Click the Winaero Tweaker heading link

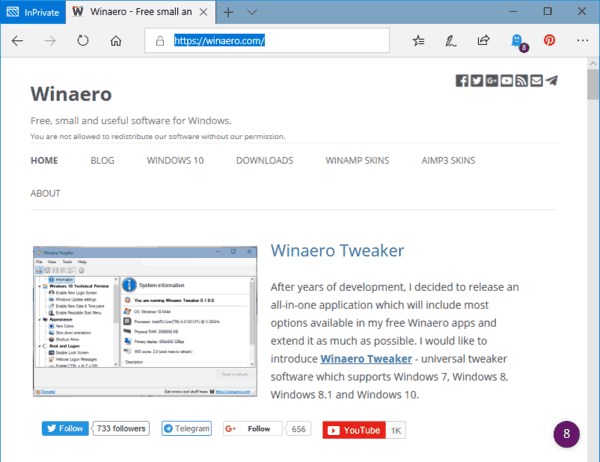[x=337, y=251]
